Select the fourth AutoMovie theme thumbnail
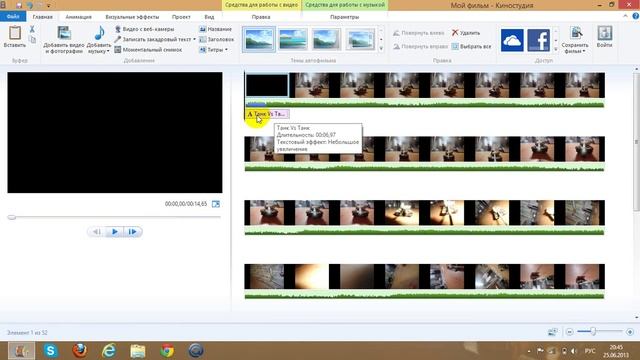This screenshot has height=360, width=640. pos(360,39)
